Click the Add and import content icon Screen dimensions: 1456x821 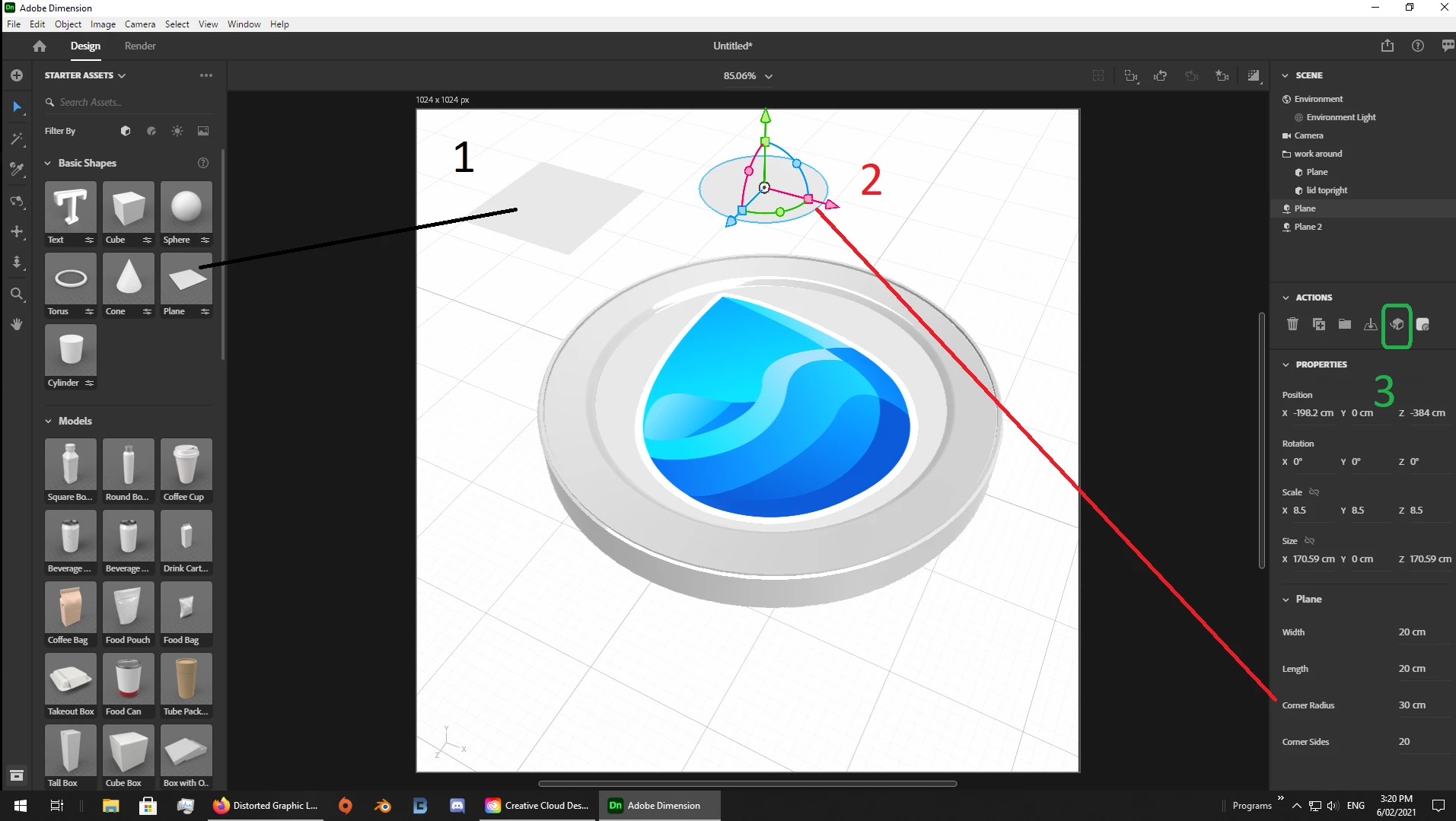(17, 75)
